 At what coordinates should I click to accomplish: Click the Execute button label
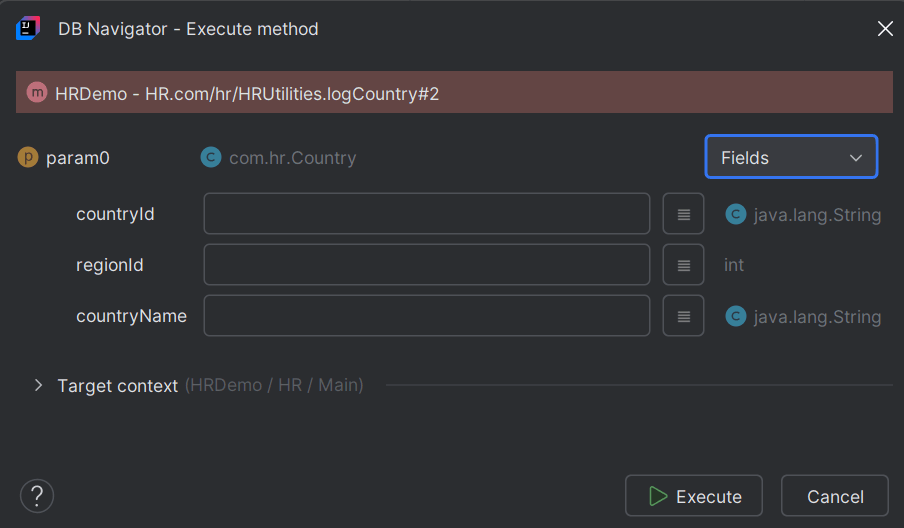click(709, 496)
